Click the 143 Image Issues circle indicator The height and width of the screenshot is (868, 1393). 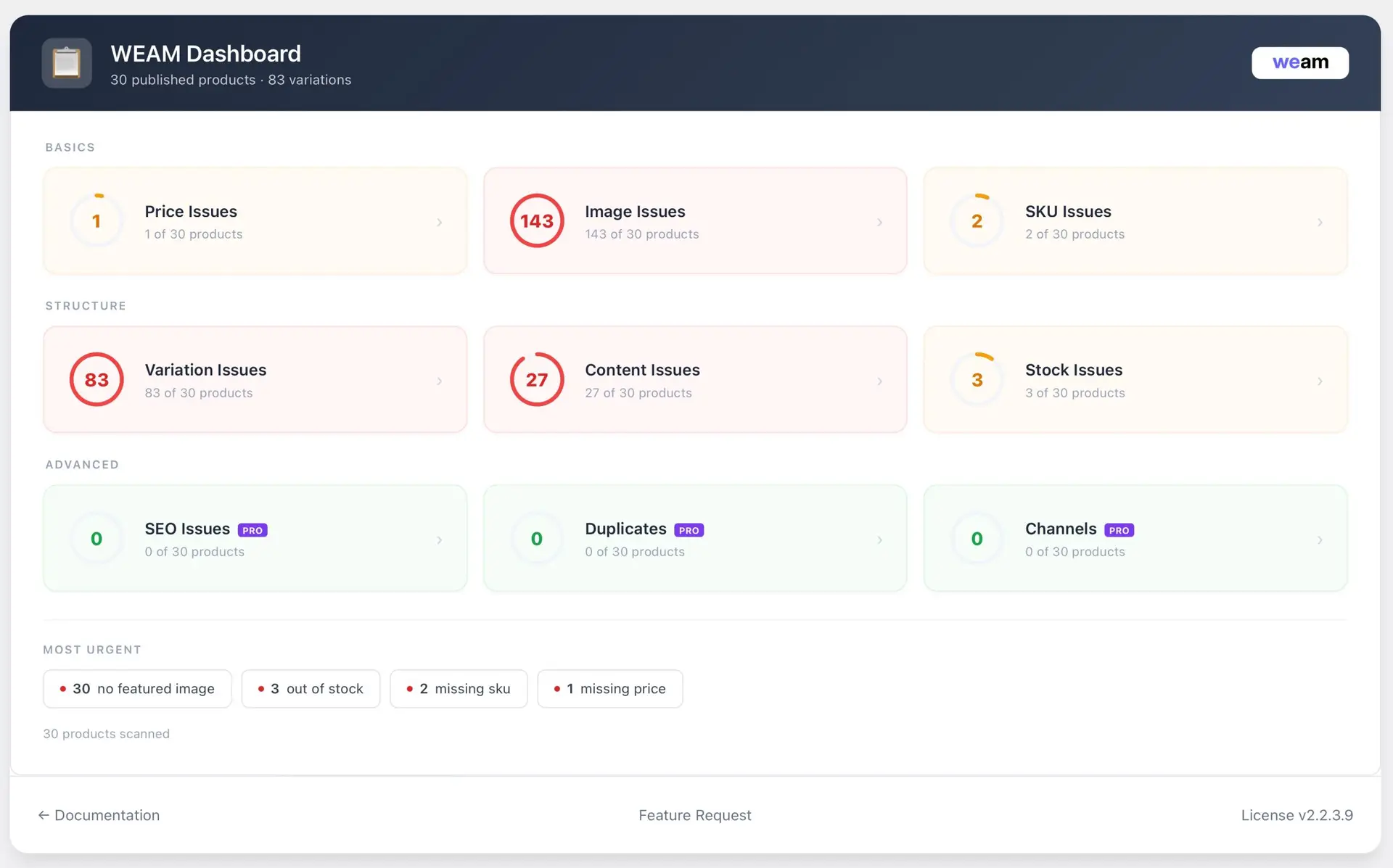pos(536,221)
